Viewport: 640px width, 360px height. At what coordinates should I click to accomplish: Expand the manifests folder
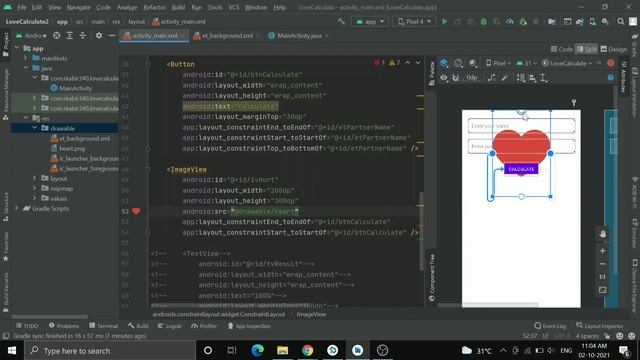pyautogui.click(x=26, y=58)
